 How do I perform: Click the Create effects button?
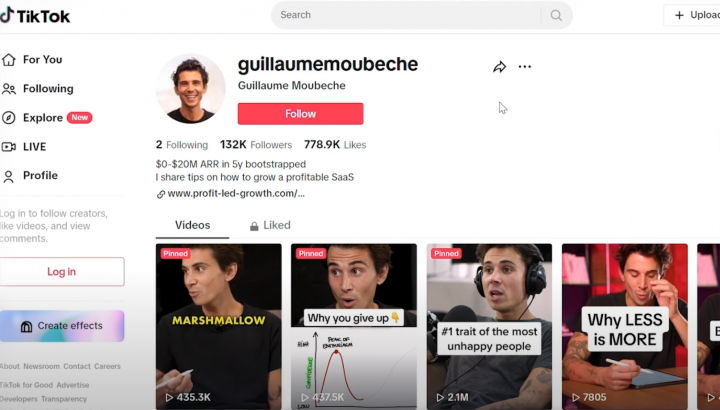[62, 326]
